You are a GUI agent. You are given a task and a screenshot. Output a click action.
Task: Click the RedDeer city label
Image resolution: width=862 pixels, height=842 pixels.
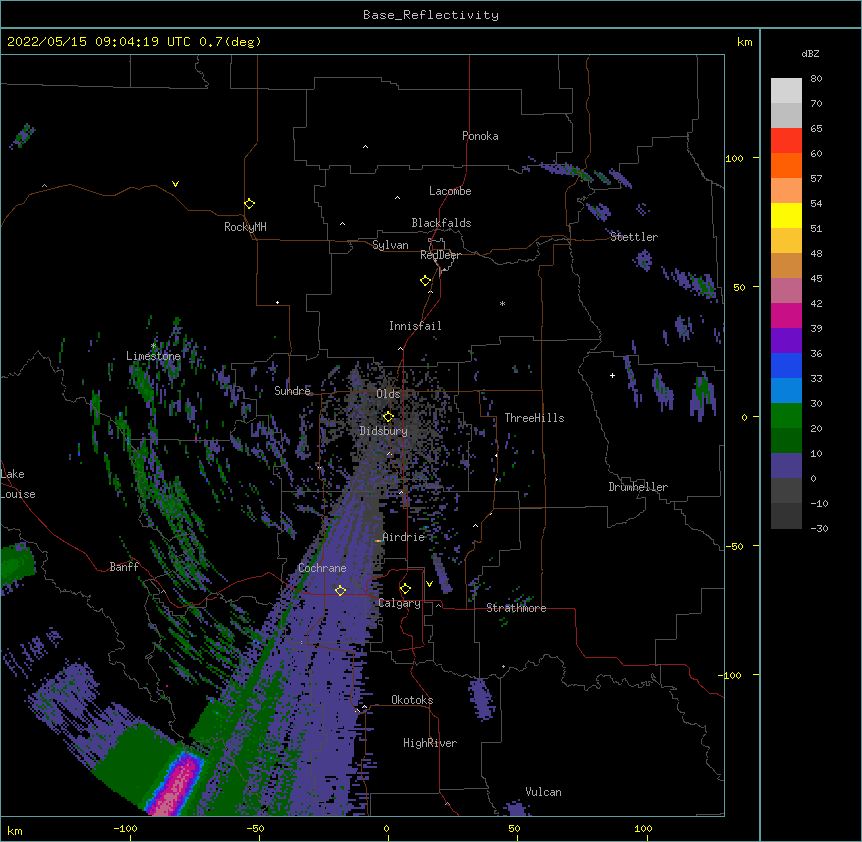[440, 255]
